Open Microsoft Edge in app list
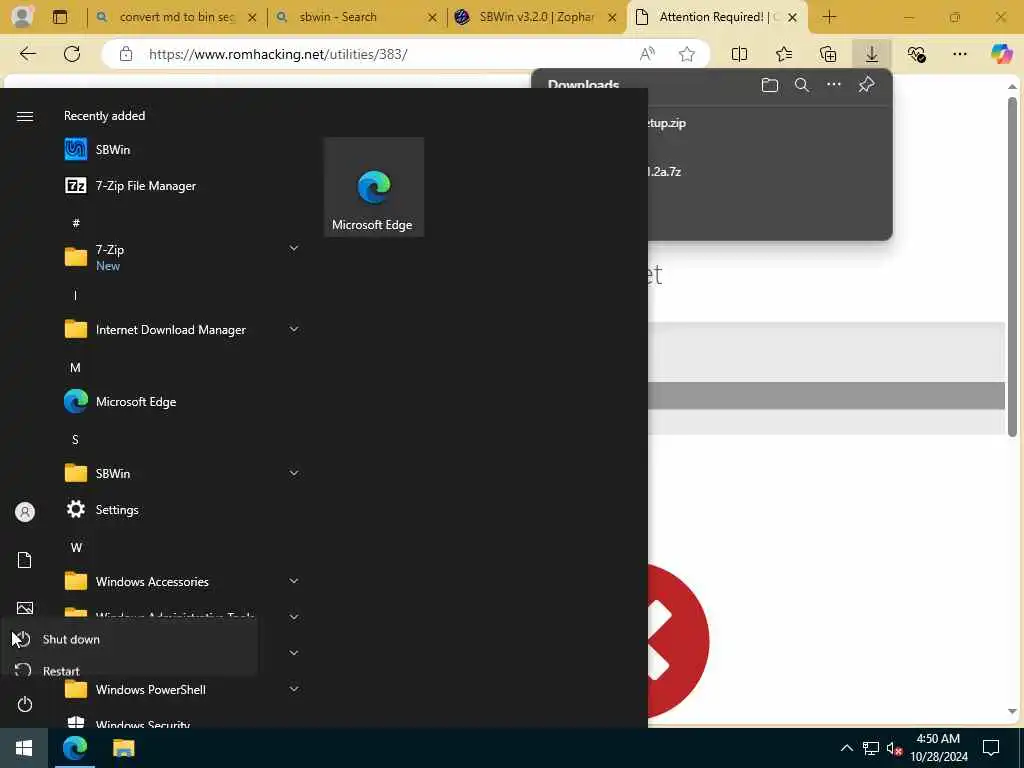 tap(182, 401)
